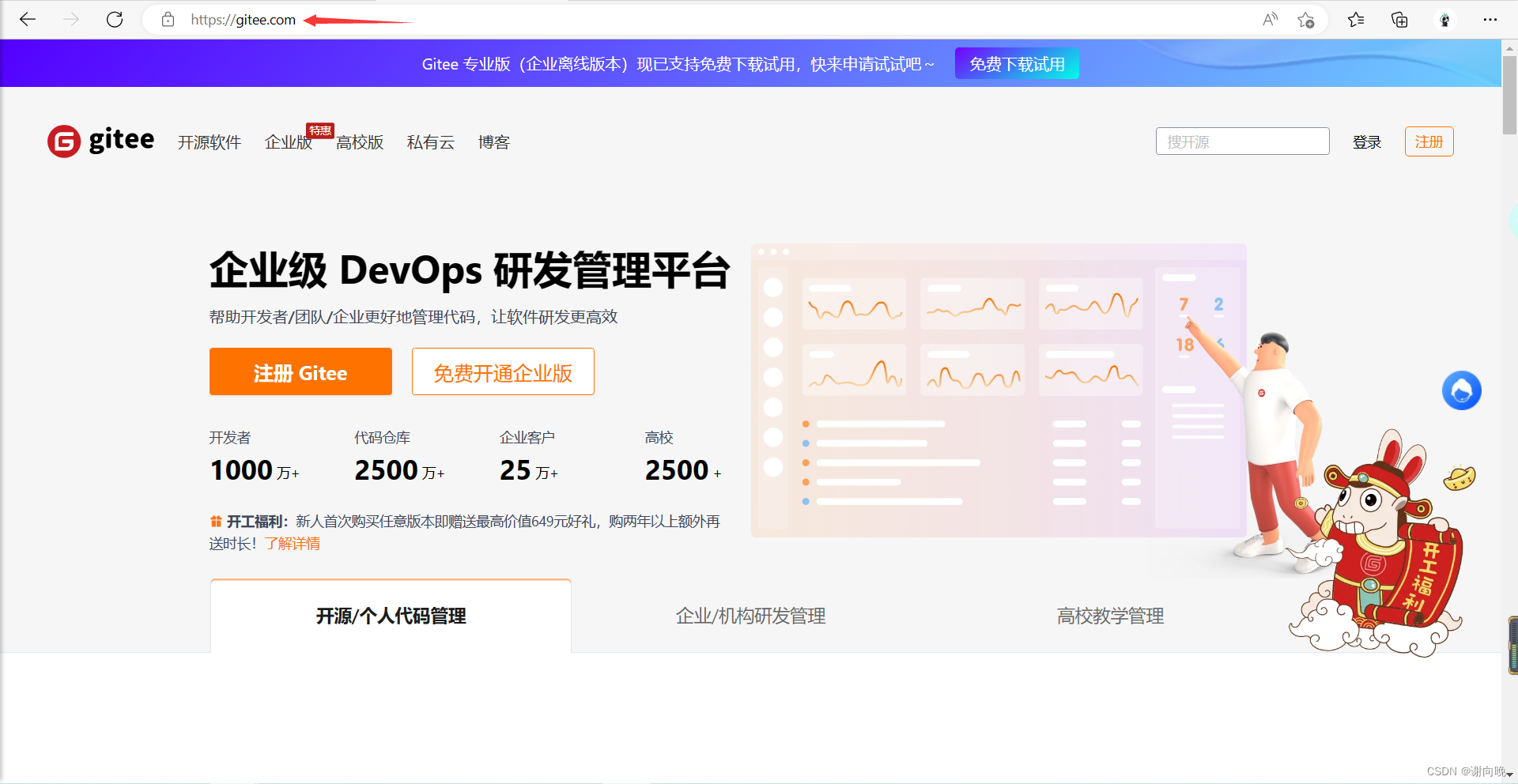This screenshot has height=784, width=1518.
Task: Click the browser forward arrow
Action: [x=71, y=20]
